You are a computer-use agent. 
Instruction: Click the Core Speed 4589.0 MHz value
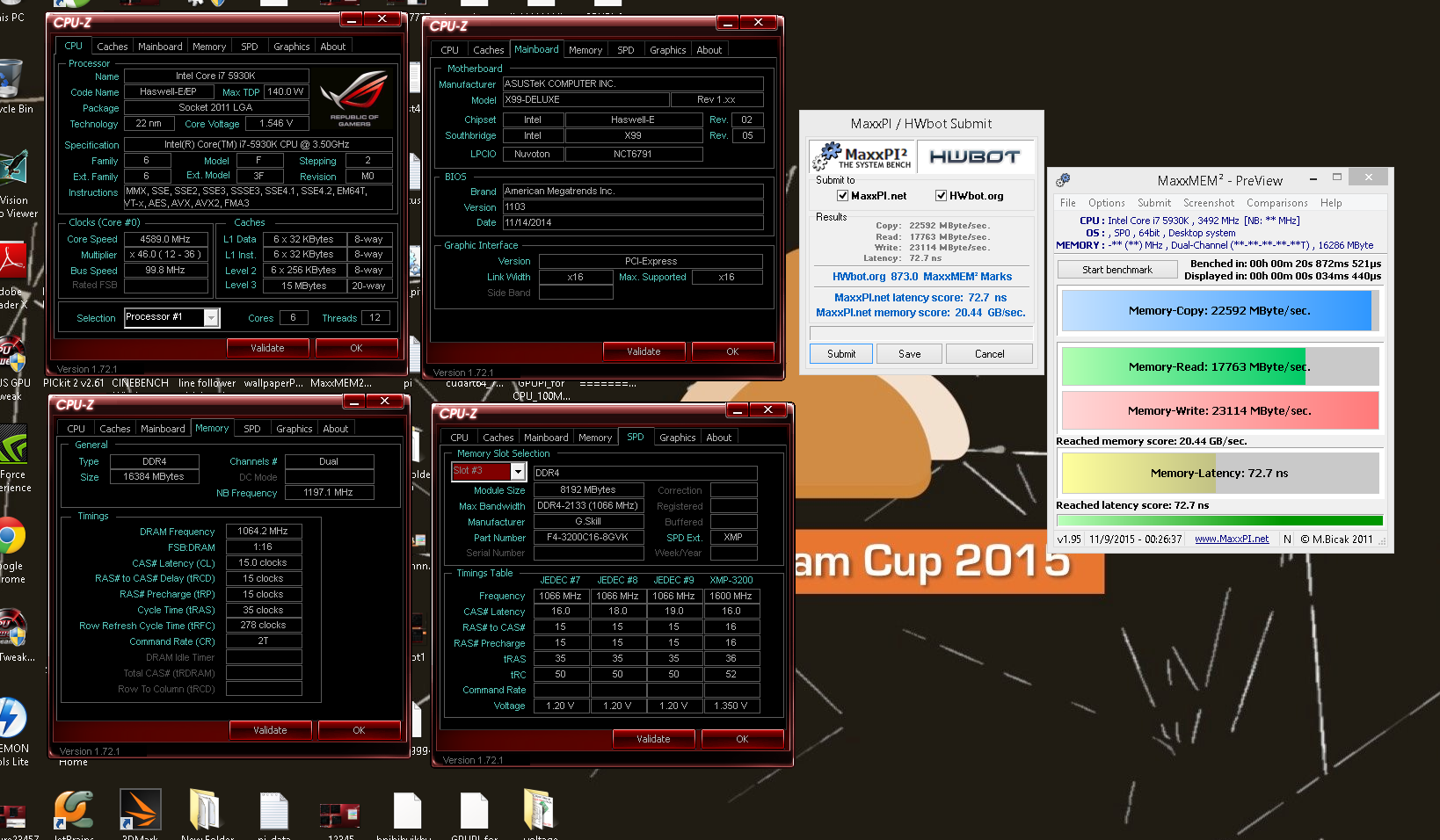[x=165, y=239]
